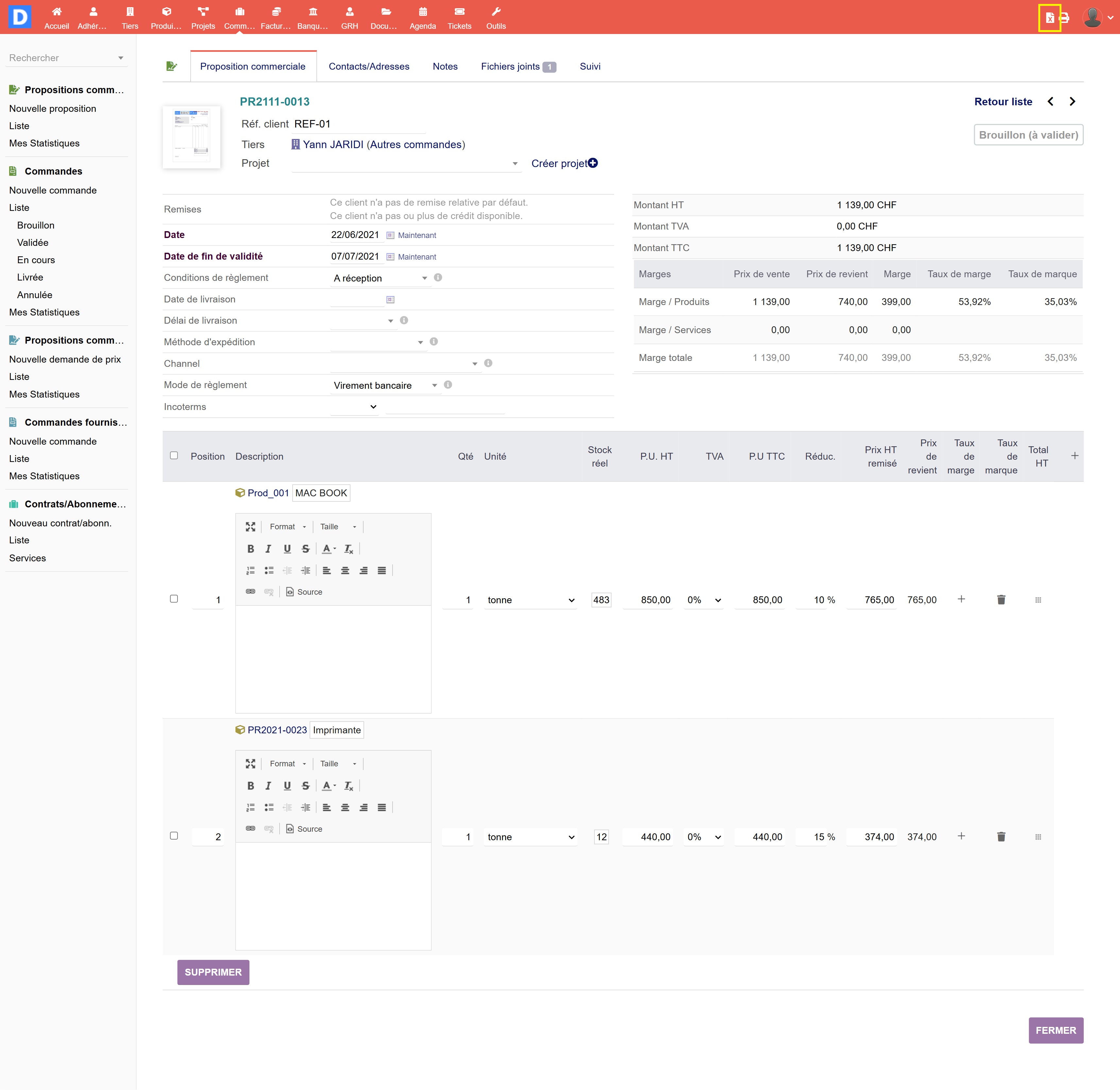Click the Excel export icon in the header
1120x1090 pixels.
(x=1050, y=18)
